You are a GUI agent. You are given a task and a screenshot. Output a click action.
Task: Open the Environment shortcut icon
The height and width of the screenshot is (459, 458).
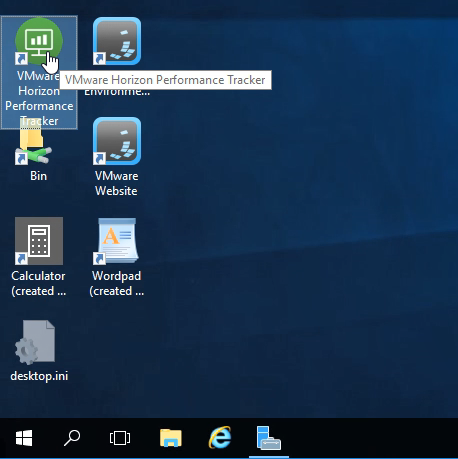point(117,41)
